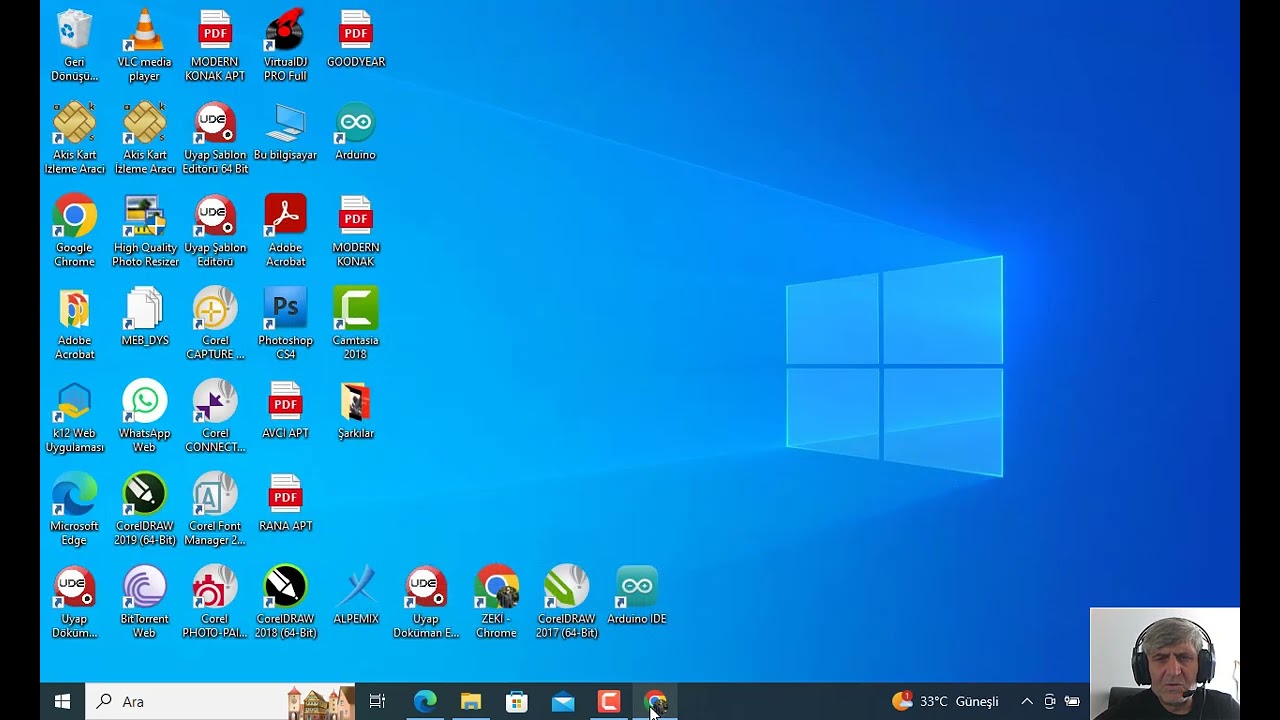Select CorelDRAW 2017 (64-Bit) shortcut
1280x720 pixels.
(x=567, y=604)
